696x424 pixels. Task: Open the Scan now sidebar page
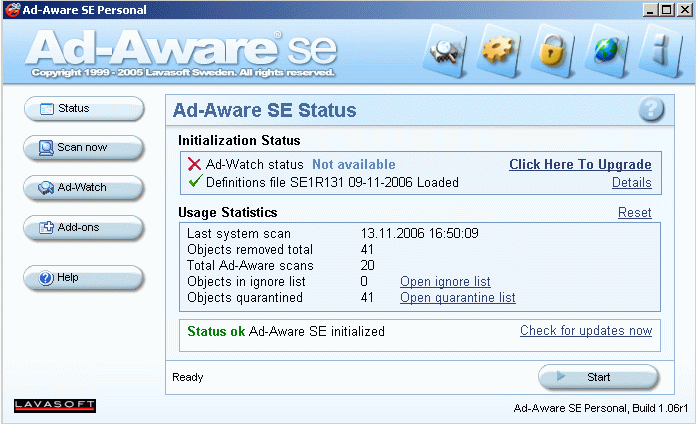83,147
